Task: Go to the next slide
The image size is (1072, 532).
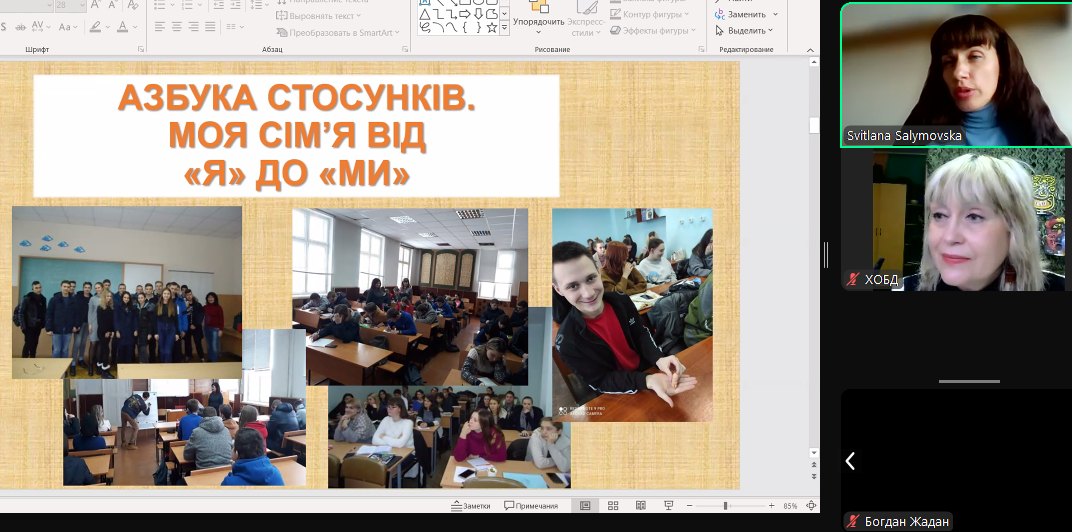Action: pyautogui.click(x=814, y=477)
